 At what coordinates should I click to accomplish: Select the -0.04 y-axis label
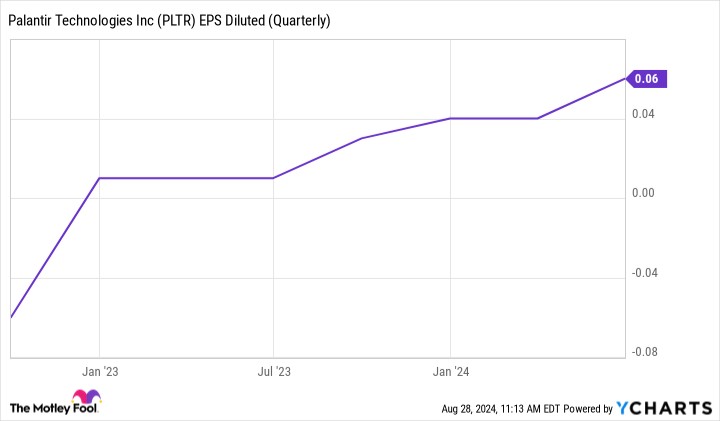tap(641, 271)
